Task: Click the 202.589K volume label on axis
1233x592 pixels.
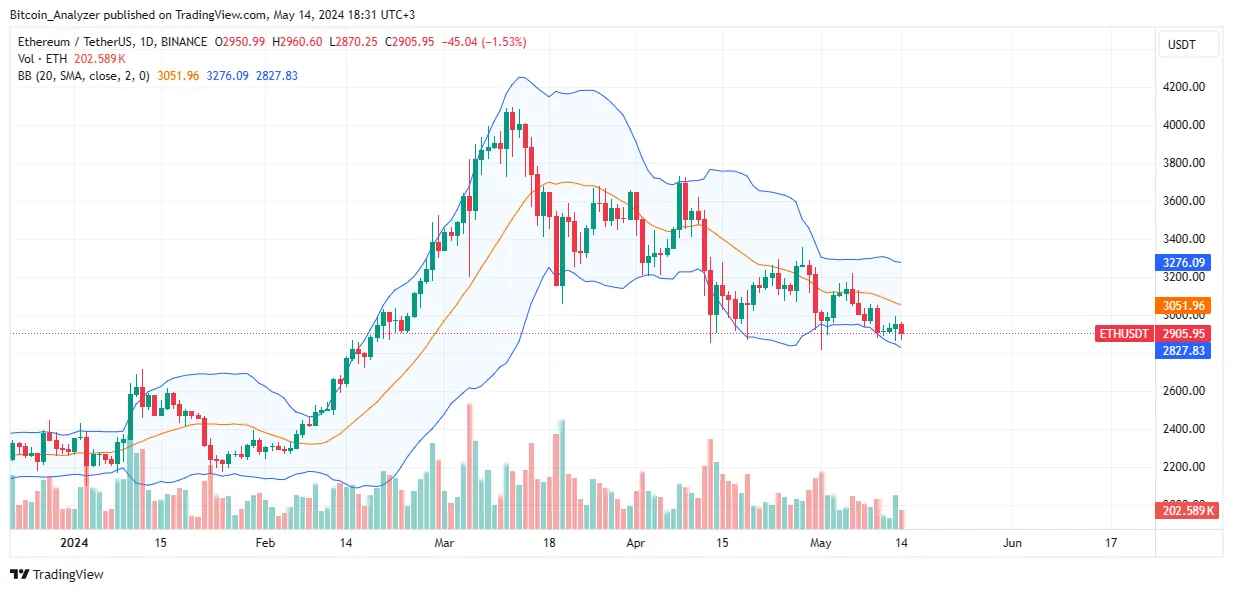Action: pyautogui.click(x=1183, y=511)
